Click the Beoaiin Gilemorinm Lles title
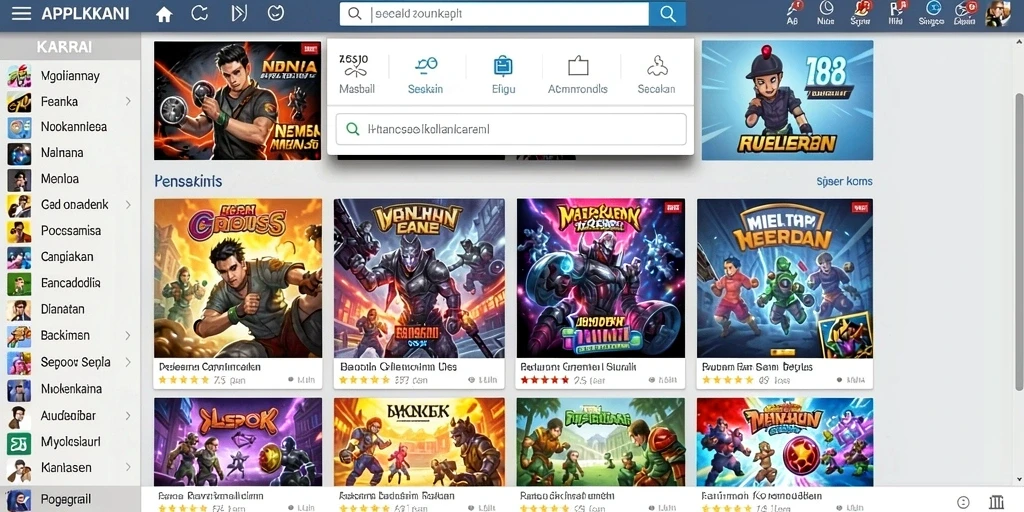 pyautogui.click(x=398, y=367)
